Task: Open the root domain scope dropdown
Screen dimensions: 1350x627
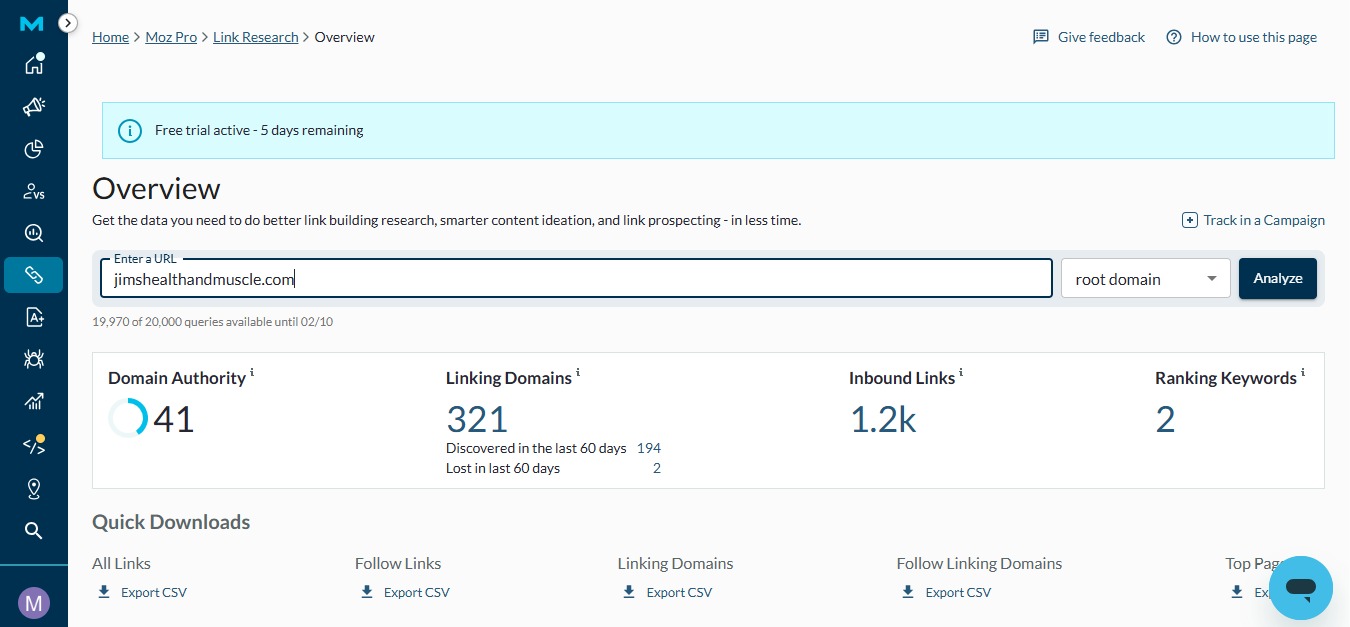Action: pyautogui.click(x=1145, y=279)
